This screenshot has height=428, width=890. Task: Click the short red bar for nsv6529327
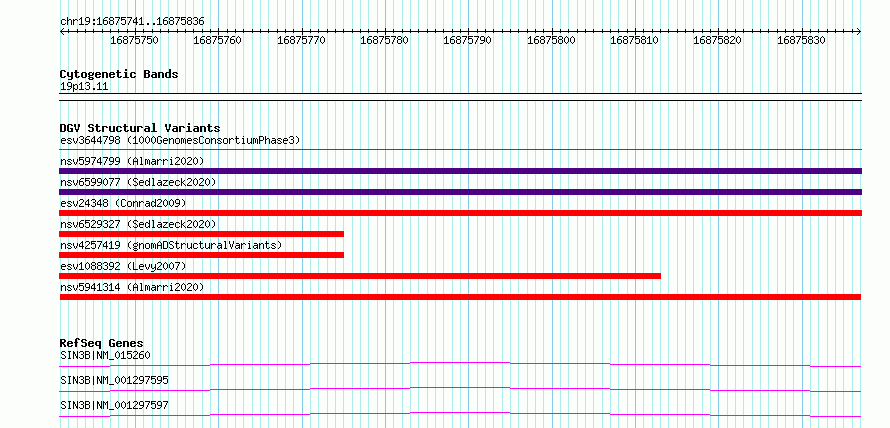(201, 234)
